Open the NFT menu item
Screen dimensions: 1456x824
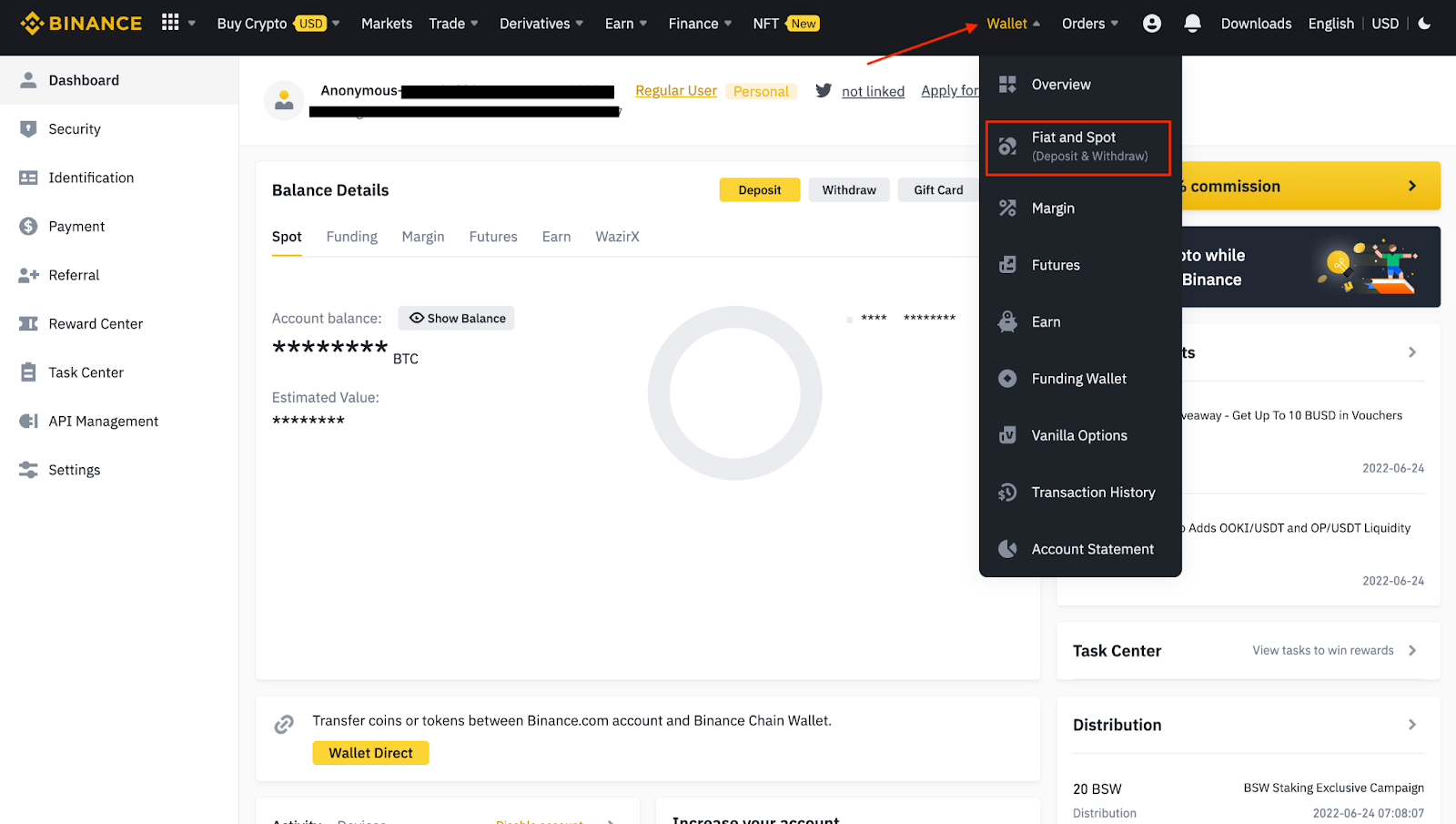click(786, 24)
